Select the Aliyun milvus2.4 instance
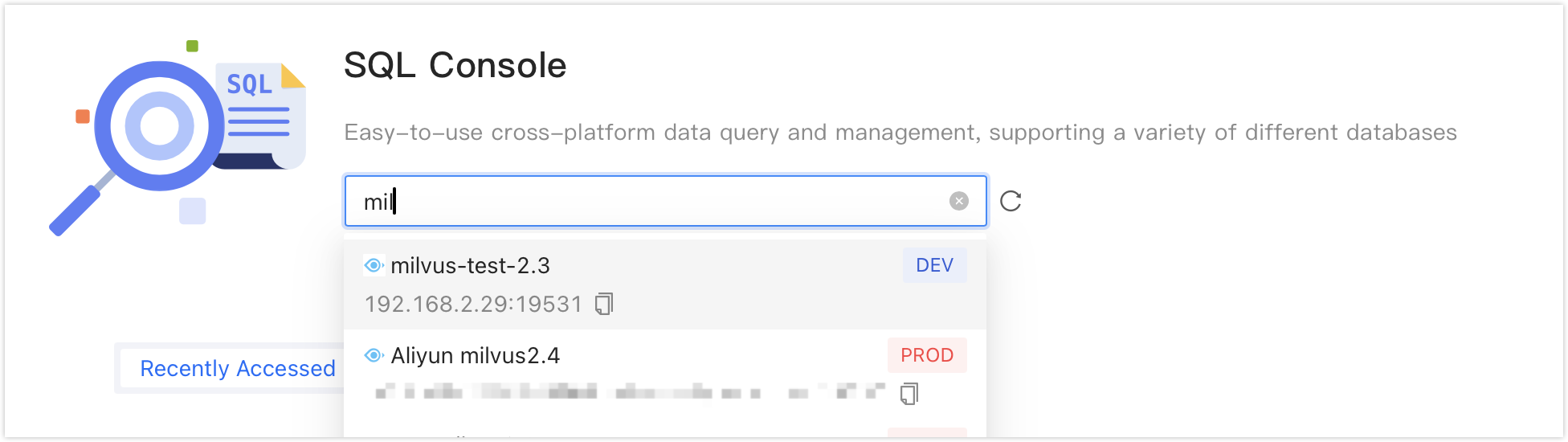The image size is (1568, 442). coord(665,374)
